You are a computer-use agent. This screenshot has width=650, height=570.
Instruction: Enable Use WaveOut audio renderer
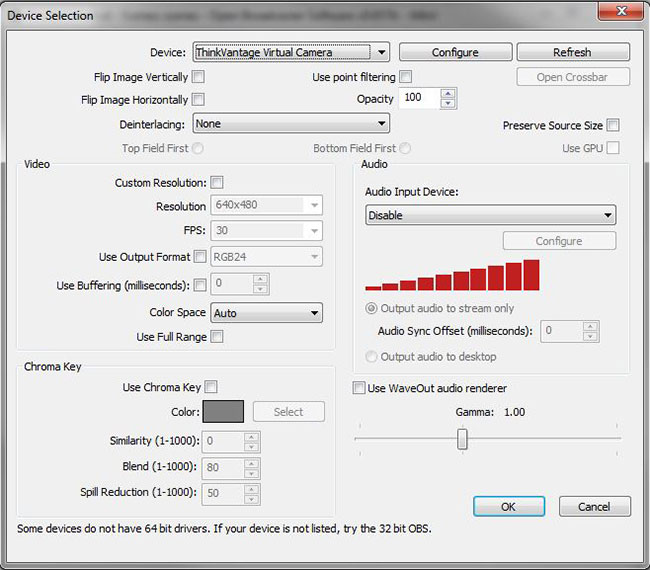359,388
